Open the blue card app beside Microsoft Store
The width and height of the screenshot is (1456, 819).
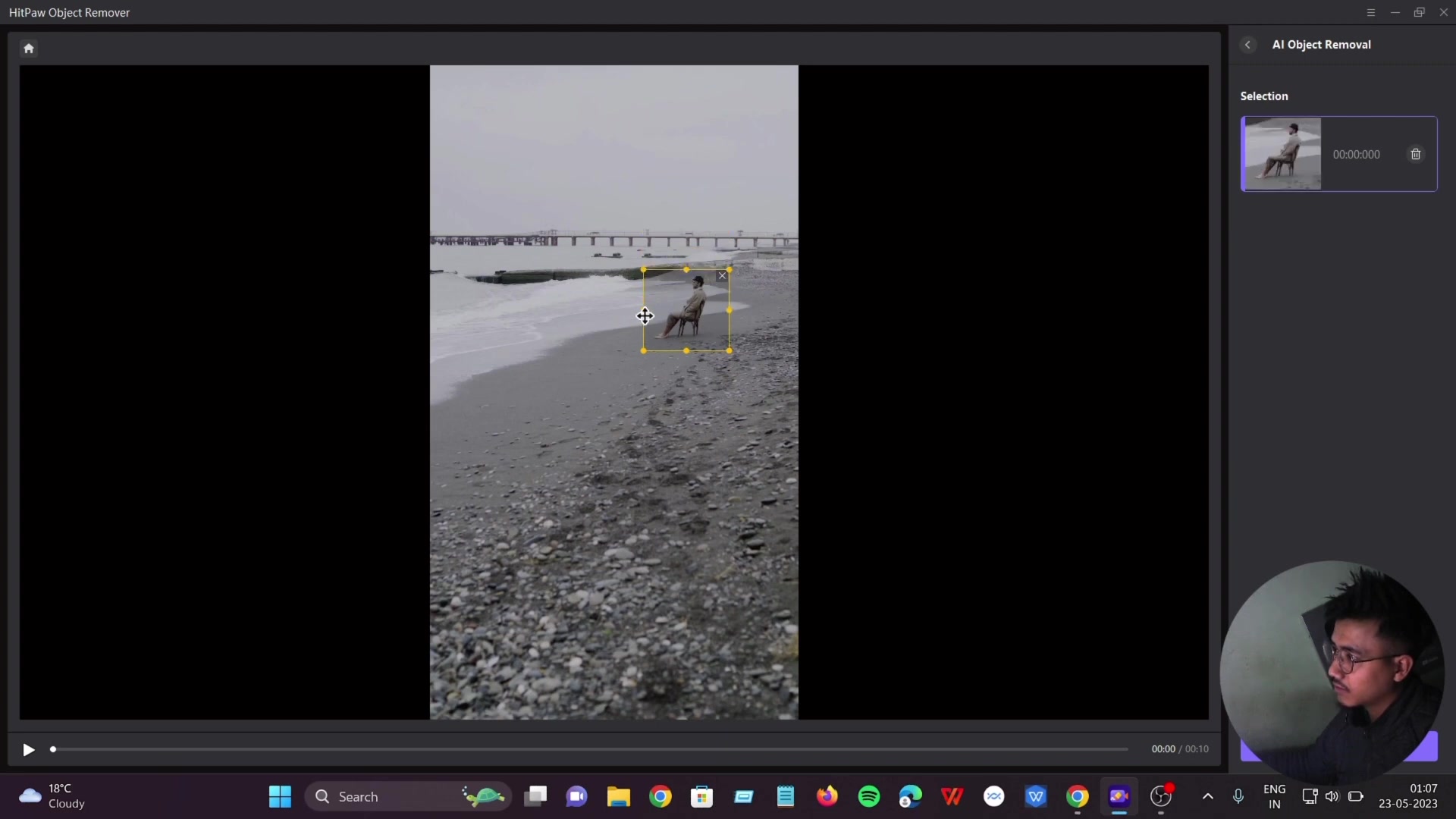tap(744, 796)
